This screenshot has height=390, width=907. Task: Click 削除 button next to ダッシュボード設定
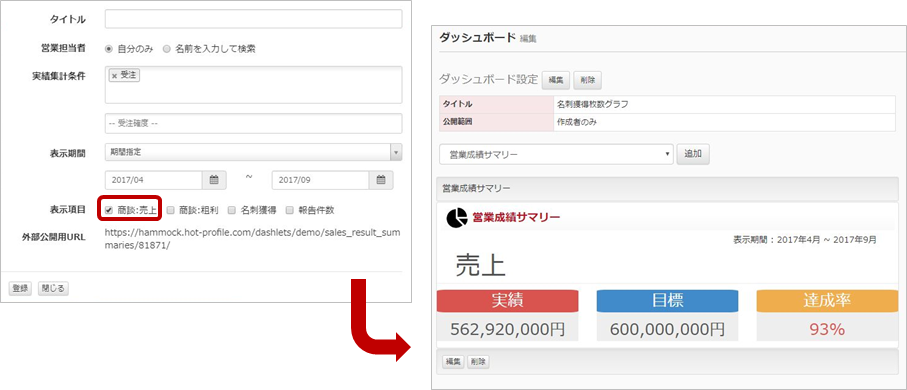tap(588, 80)
